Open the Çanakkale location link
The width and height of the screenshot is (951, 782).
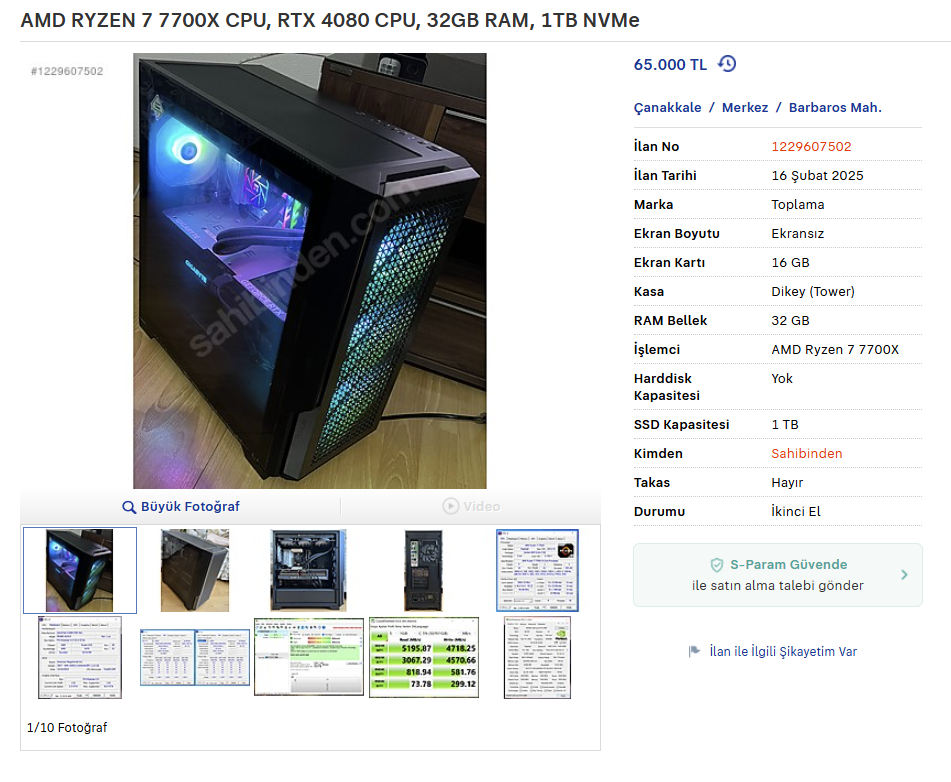click(667, 107)
